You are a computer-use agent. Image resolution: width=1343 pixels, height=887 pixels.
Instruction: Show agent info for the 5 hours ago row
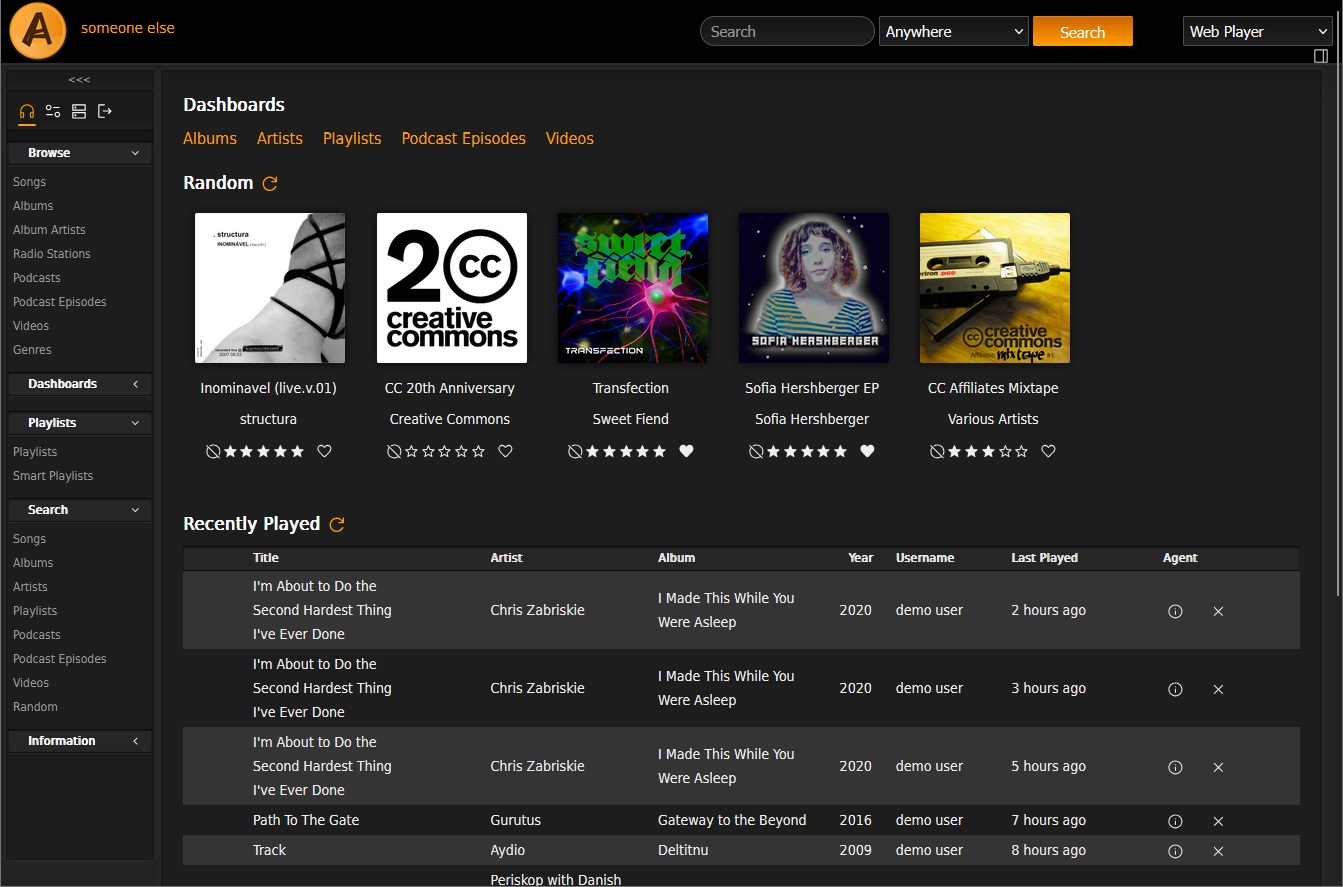1175,767
